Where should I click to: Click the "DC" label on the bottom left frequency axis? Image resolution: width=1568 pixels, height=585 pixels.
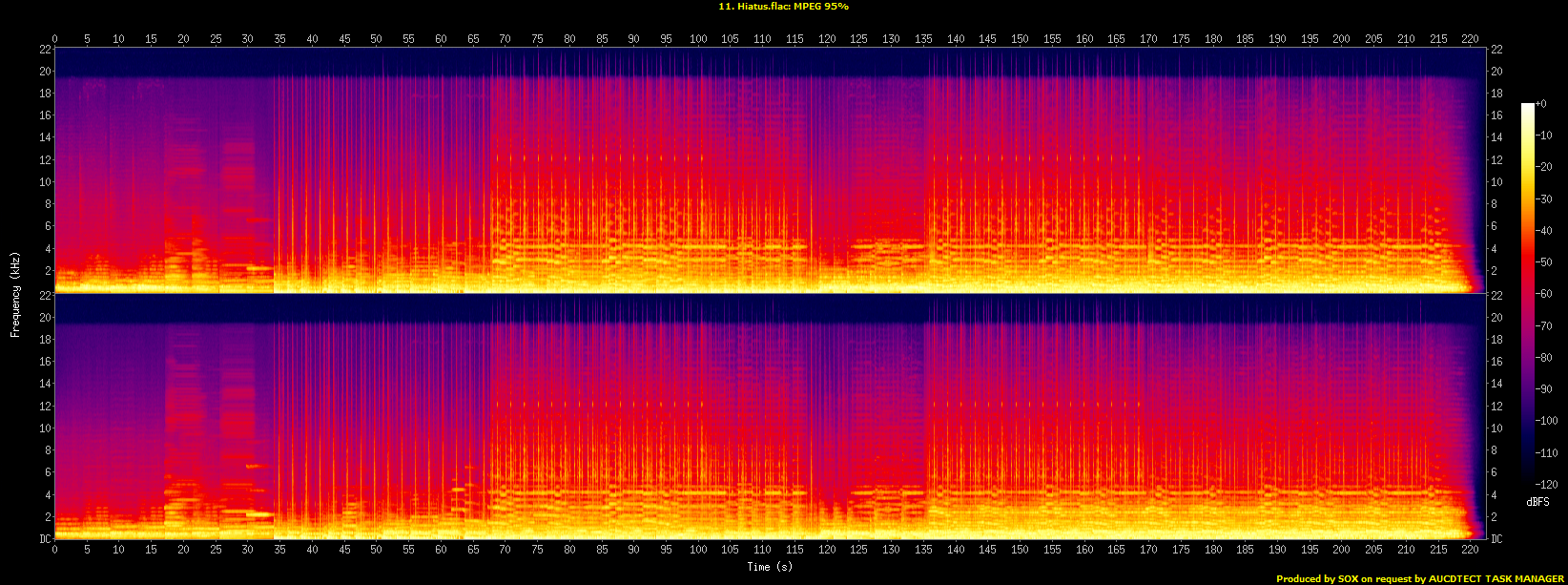pos(44,539)
